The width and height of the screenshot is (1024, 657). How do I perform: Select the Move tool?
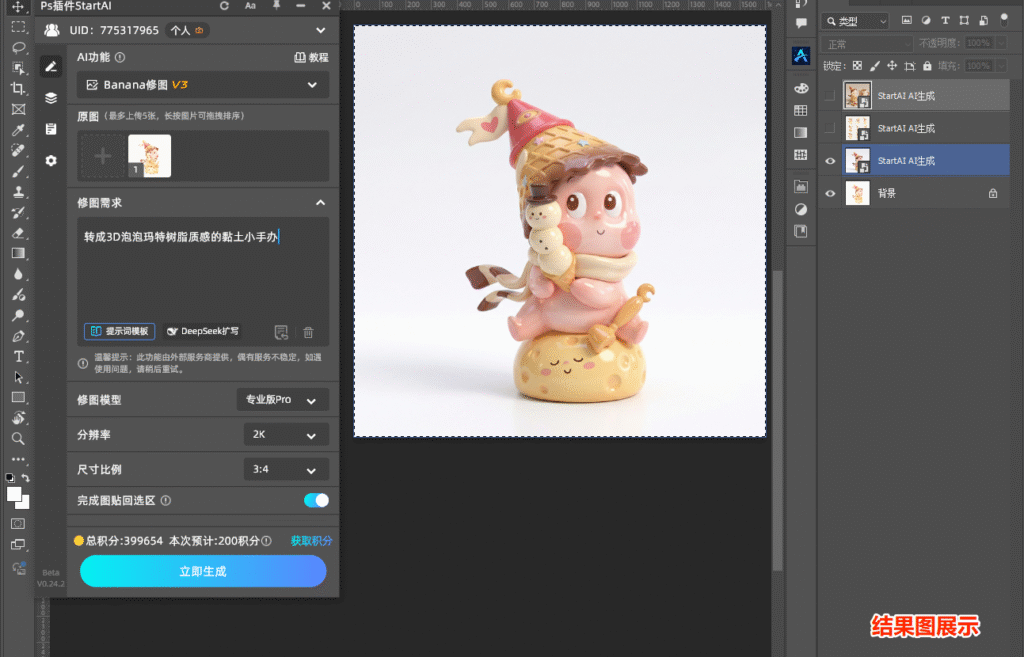point(18,7)
